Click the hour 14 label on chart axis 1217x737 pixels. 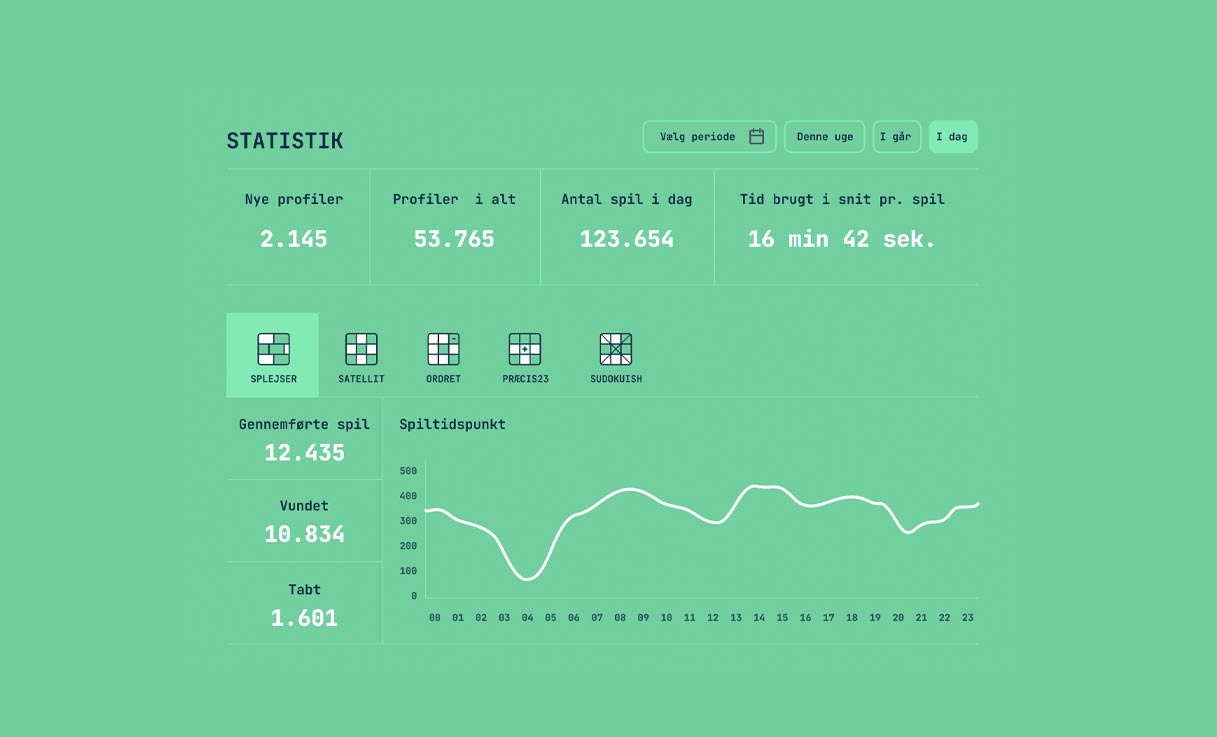click(759, 618)
